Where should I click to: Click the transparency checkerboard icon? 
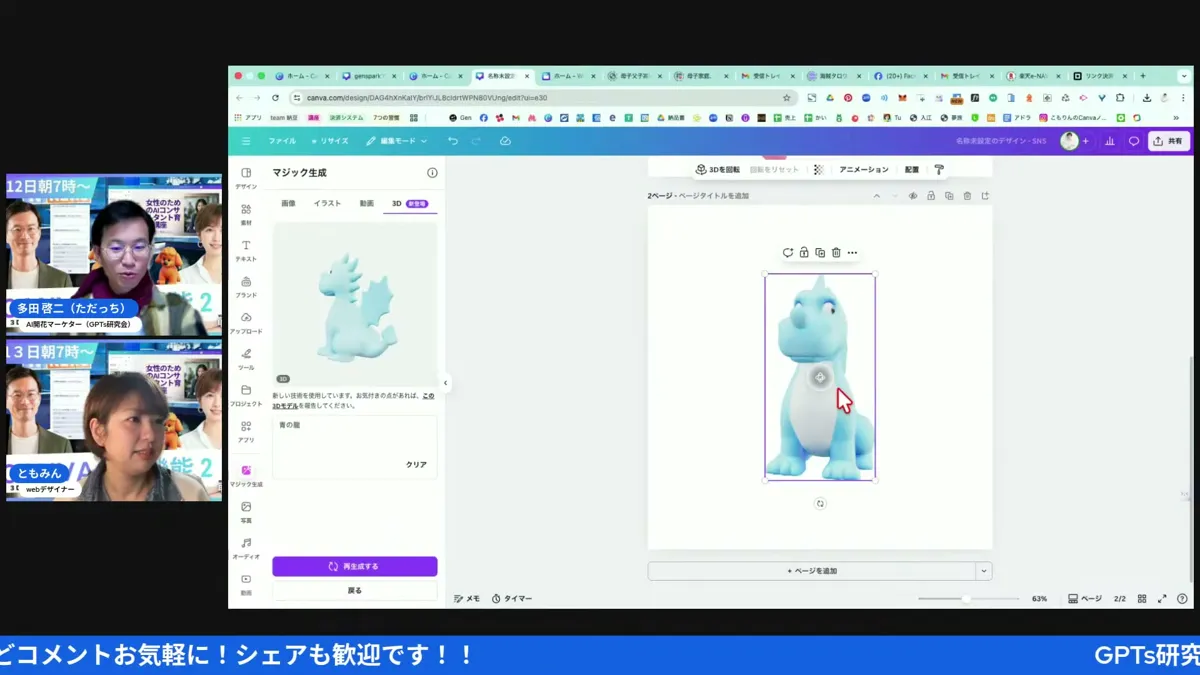click(819, 170)
